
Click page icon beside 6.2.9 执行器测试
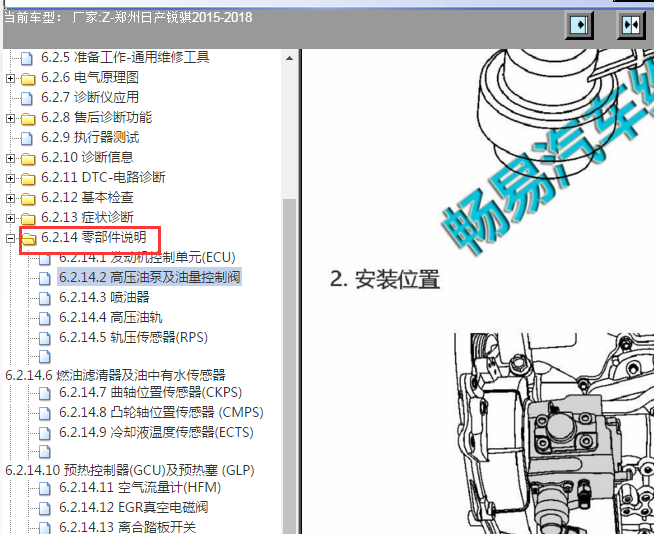click(x=27, y=139)
